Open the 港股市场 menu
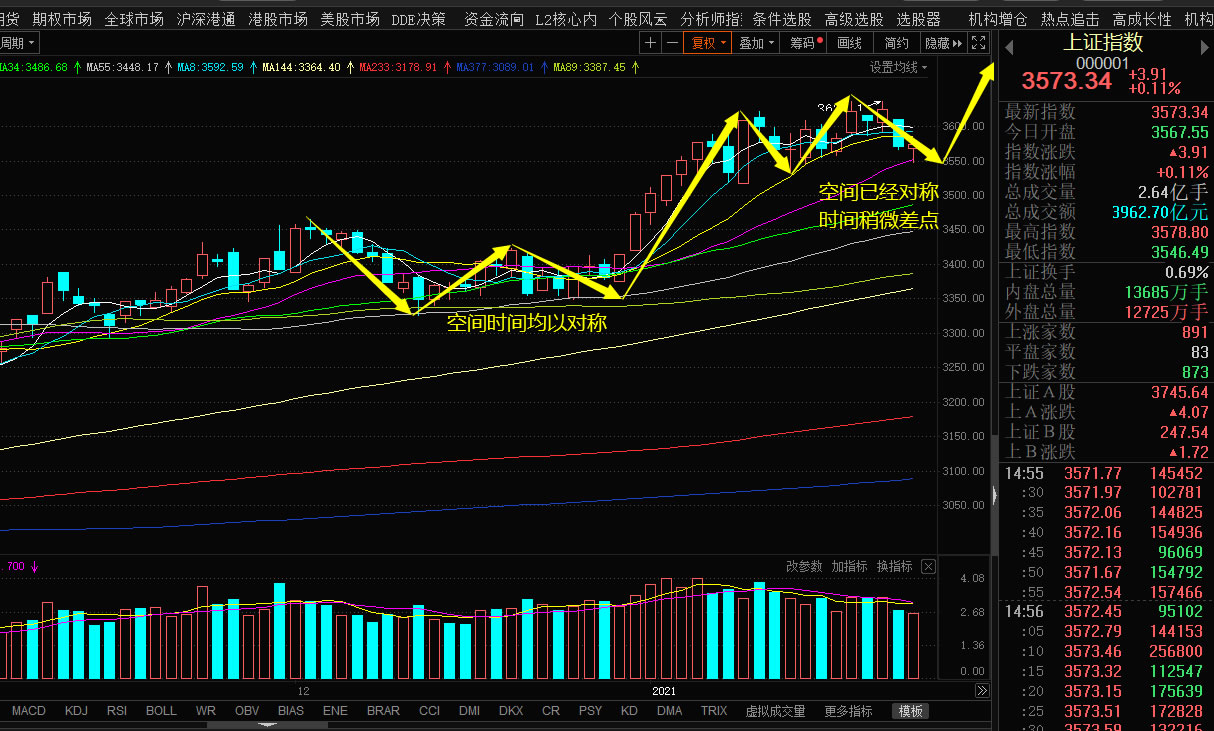Screen dimensions: 1214x731 click(278, 19)
